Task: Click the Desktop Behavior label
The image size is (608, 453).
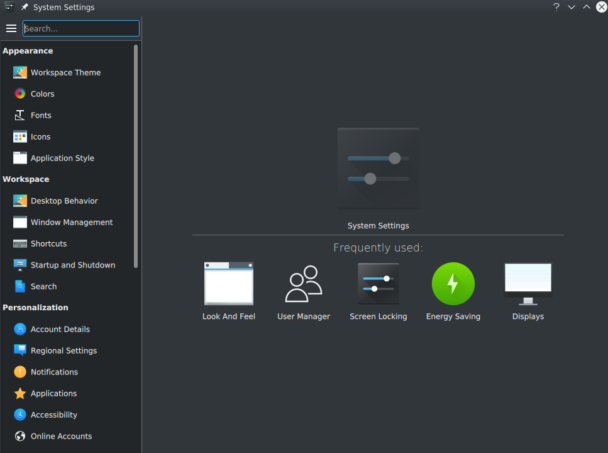Action: [x=64, y=201]
